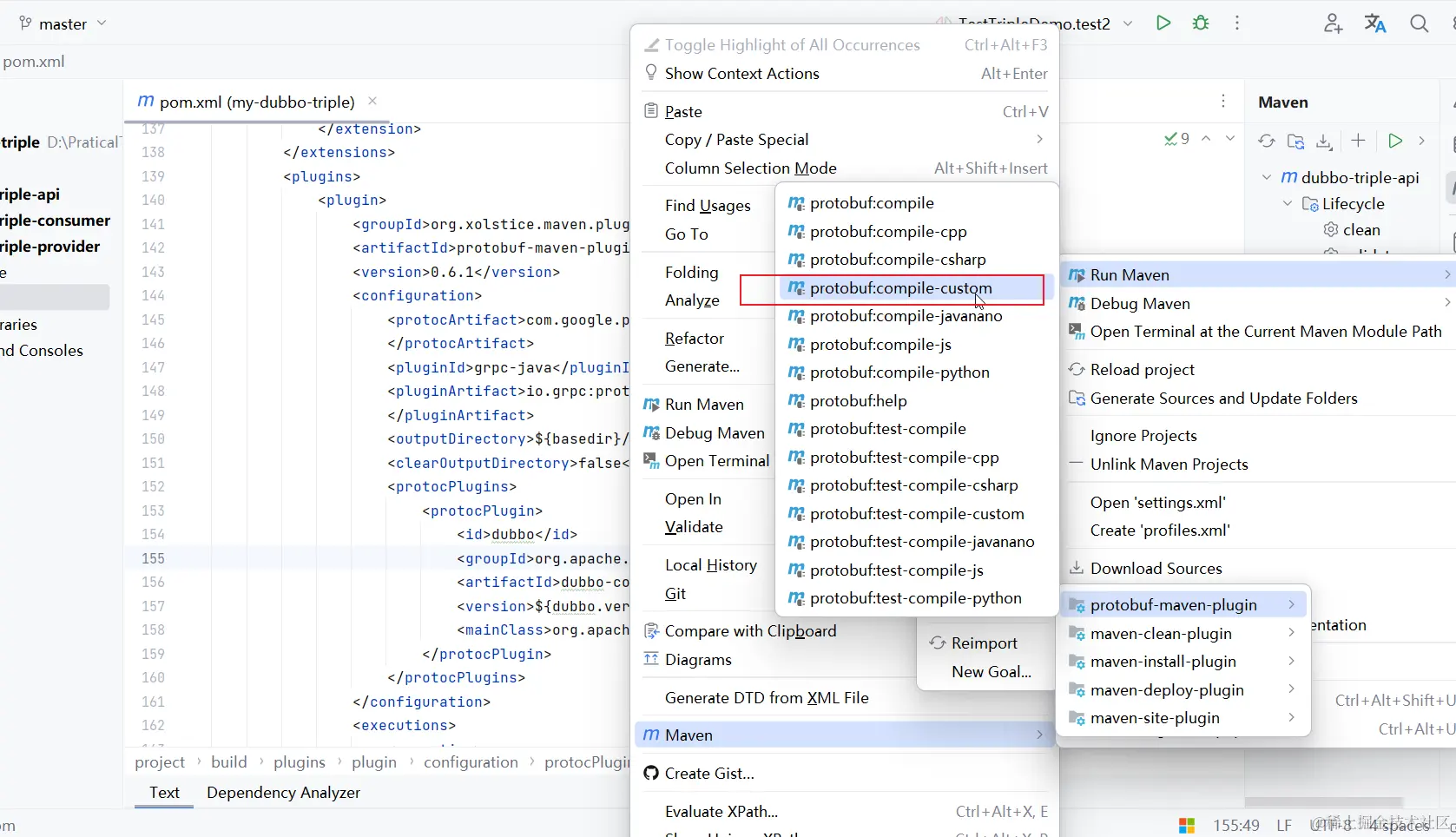Image resolution: width=1456 pixels, height=837 pixels.
Task: Click the translate icon in the top bar
Action: (x=1375, y=23)
